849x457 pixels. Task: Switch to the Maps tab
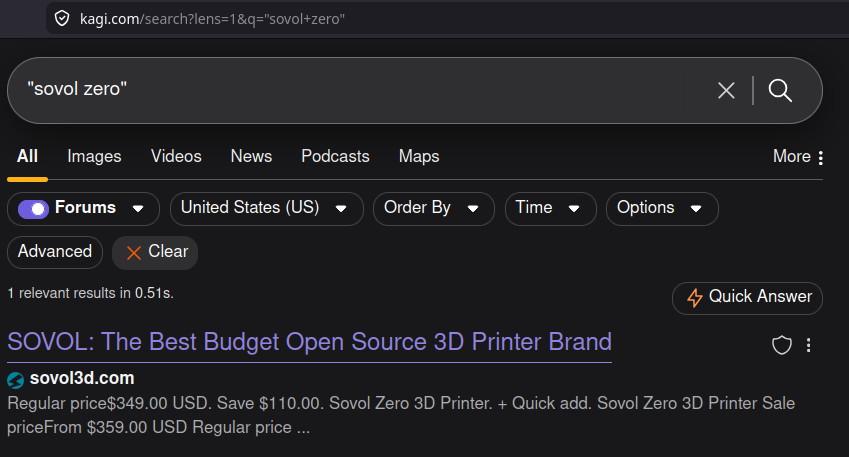pyautogui.click(x=419, y=156)
